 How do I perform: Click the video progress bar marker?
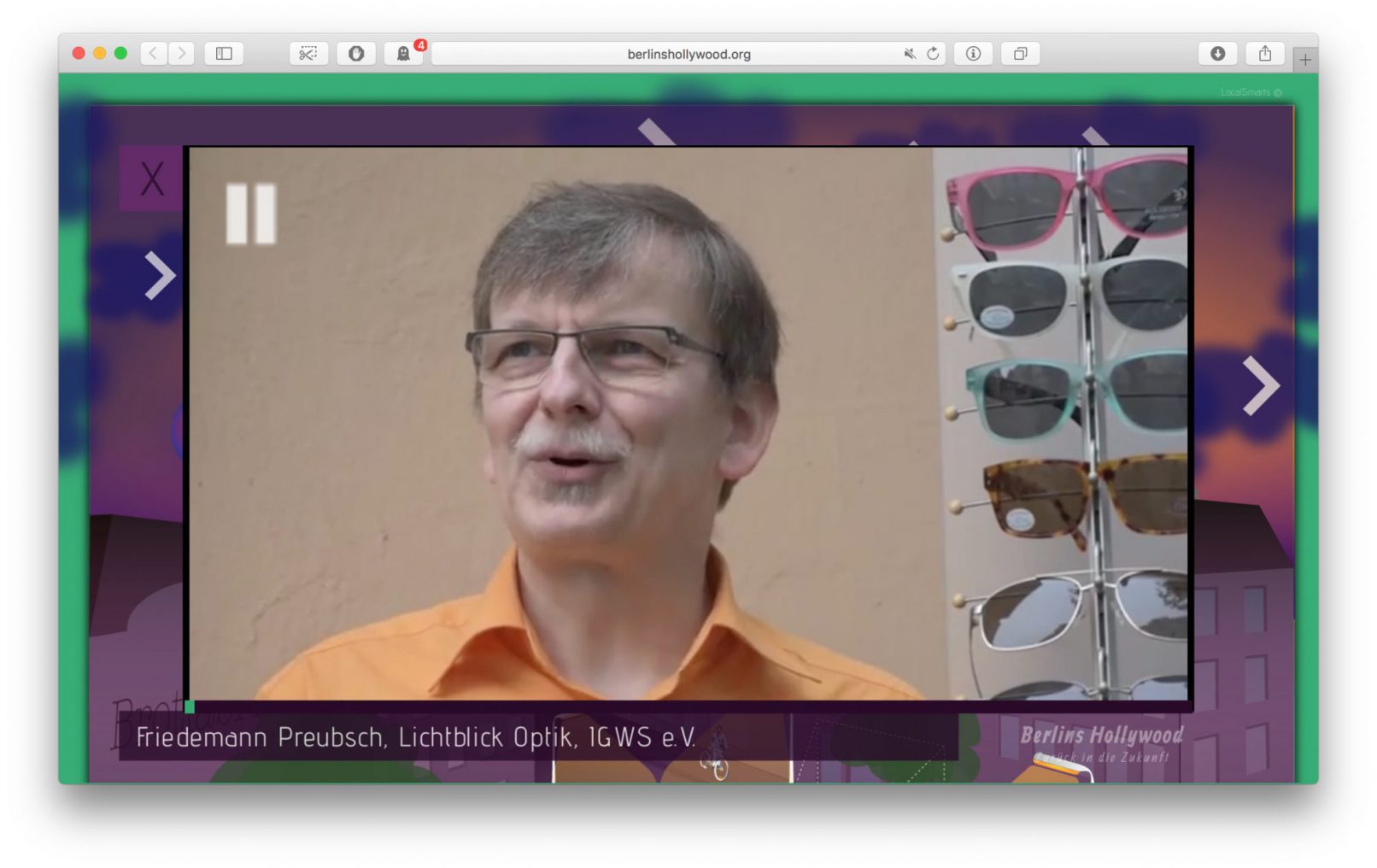tap(190, 707)
